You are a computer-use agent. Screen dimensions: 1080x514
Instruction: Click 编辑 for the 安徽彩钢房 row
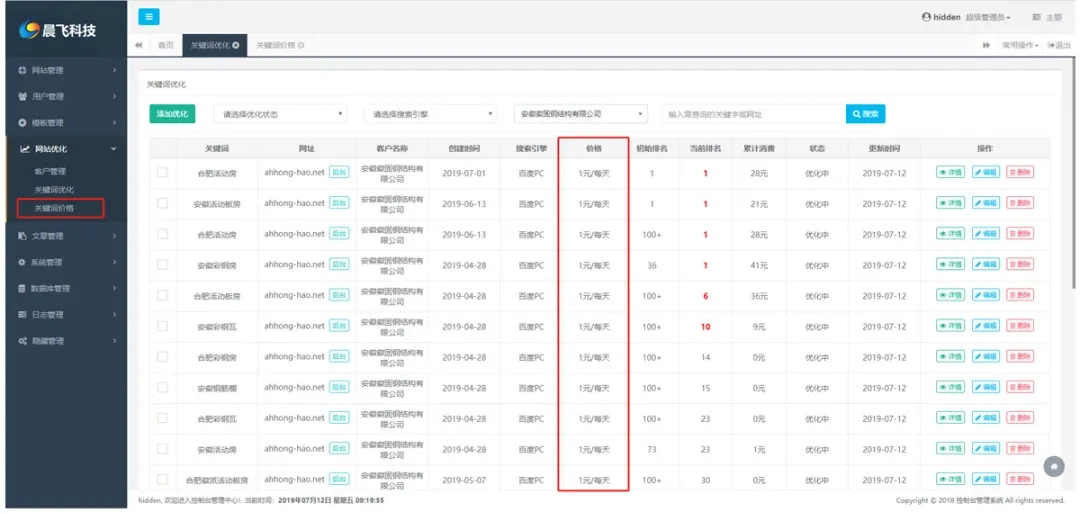point(986,265)
